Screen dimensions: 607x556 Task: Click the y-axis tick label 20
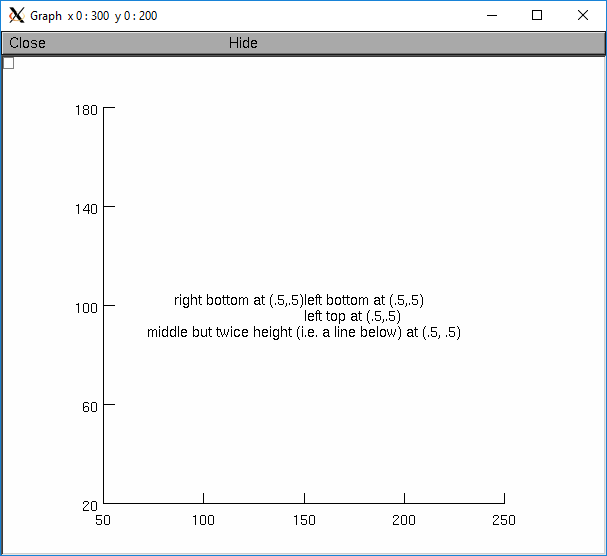[89, 505]
